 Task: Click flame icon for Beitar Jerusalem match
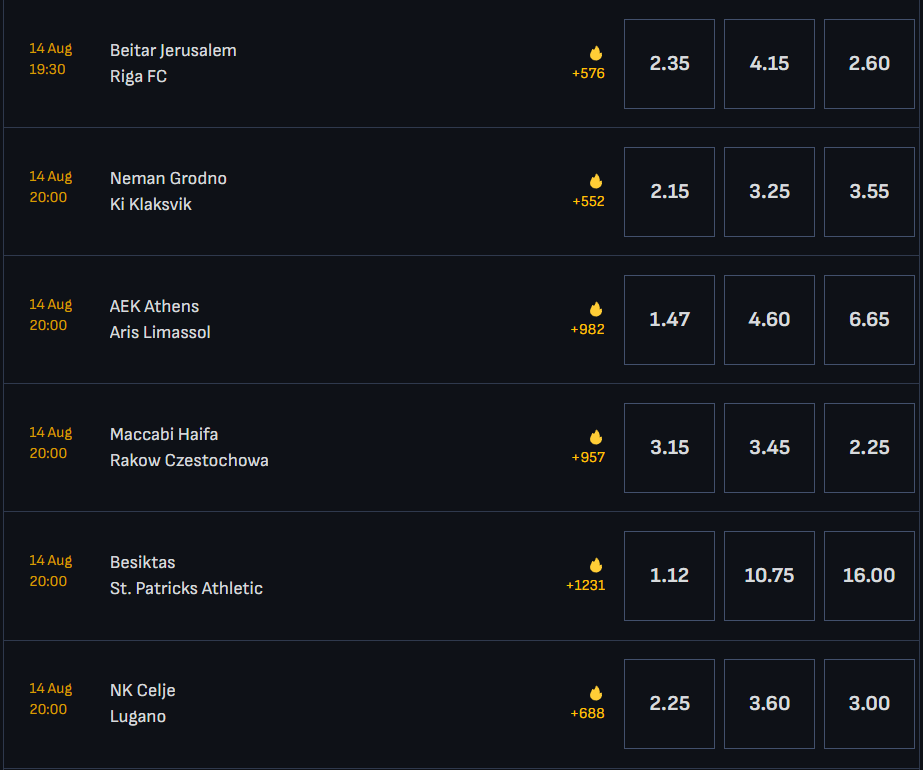coord(596,53)
